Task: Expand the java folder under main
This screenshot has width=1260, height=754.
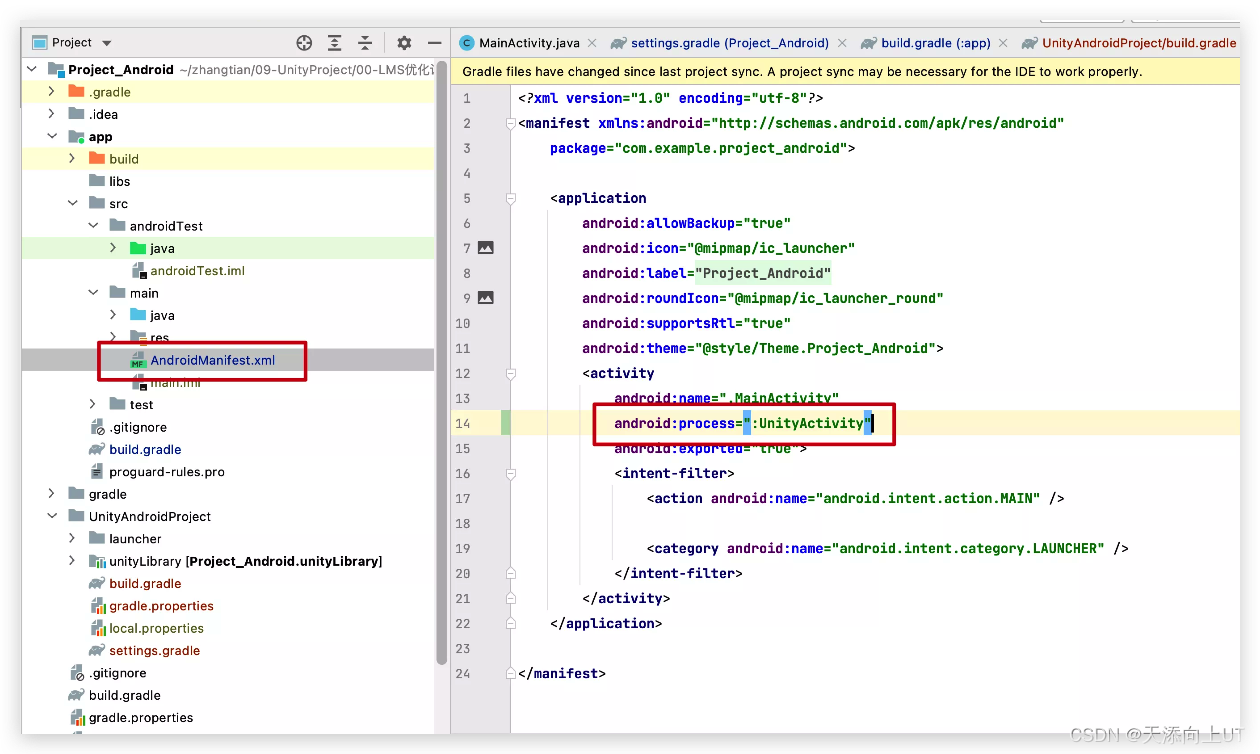Action: coord(113,315)
